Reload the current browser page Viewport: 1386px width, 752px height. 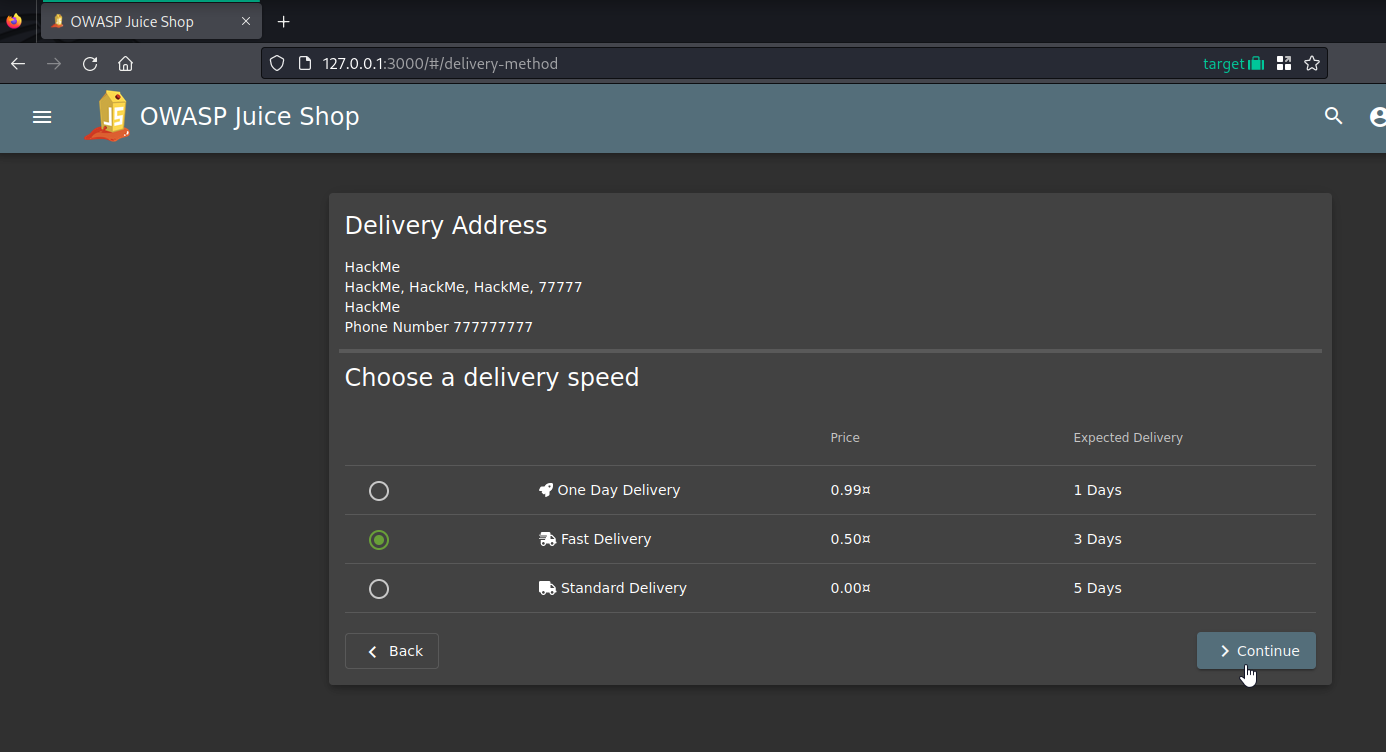(x=90, y=64)
